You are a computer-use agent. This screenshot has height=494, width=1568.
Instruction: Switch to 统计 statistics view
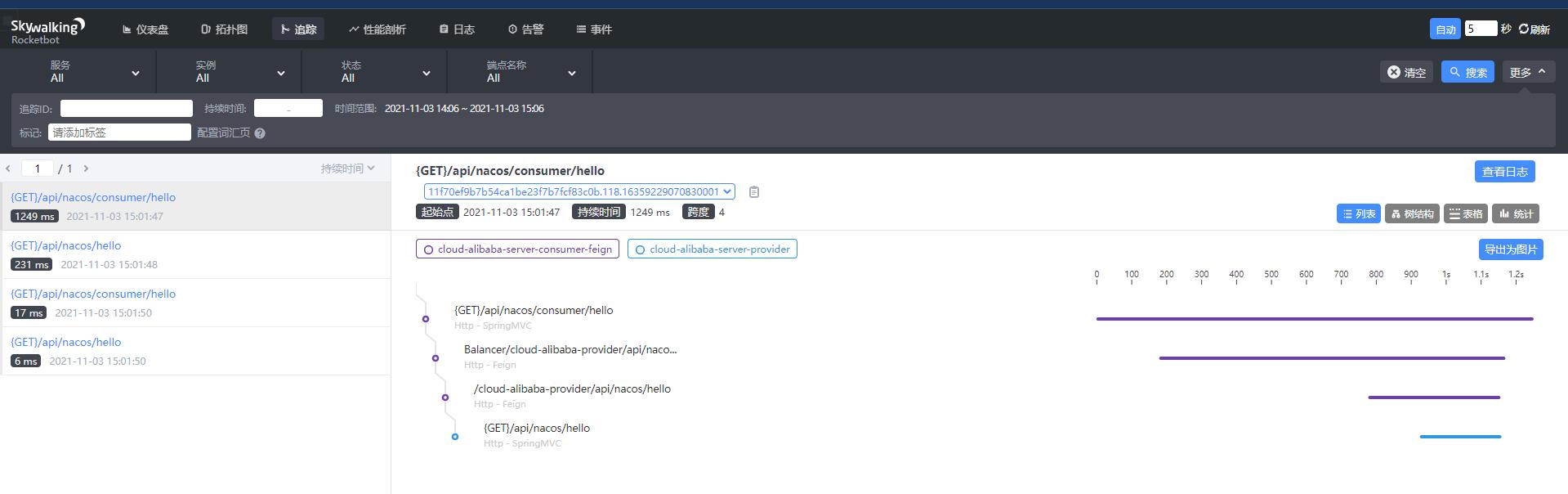1516,213
